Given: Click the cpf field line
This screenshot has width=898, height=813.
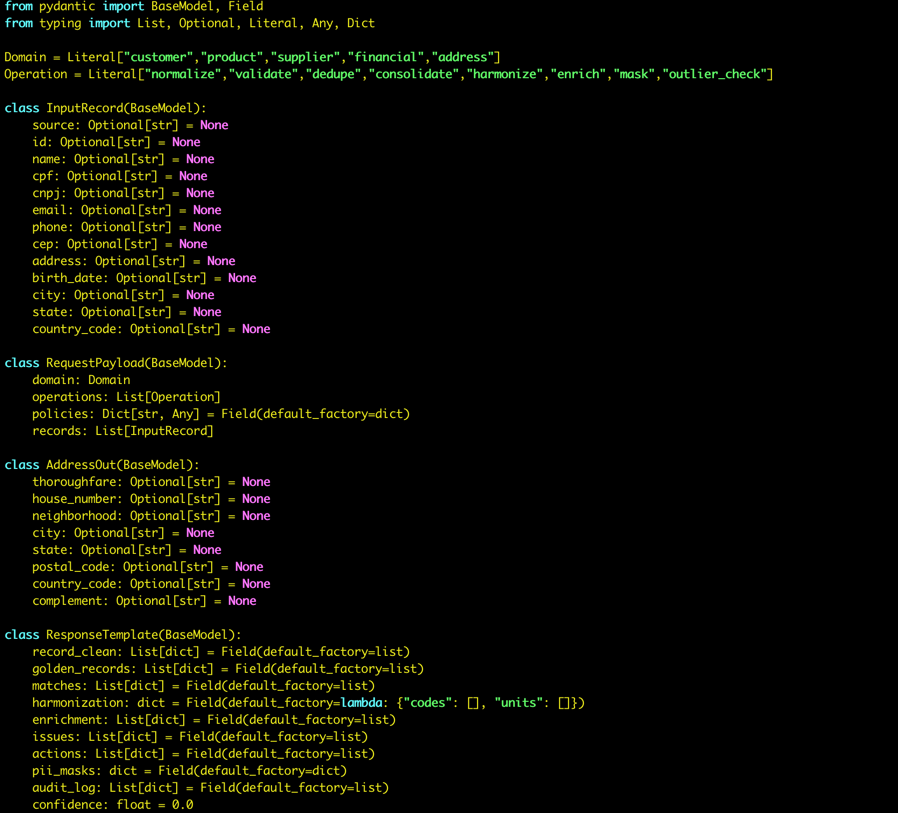Looking at the screenshot, I should (119, 176).
